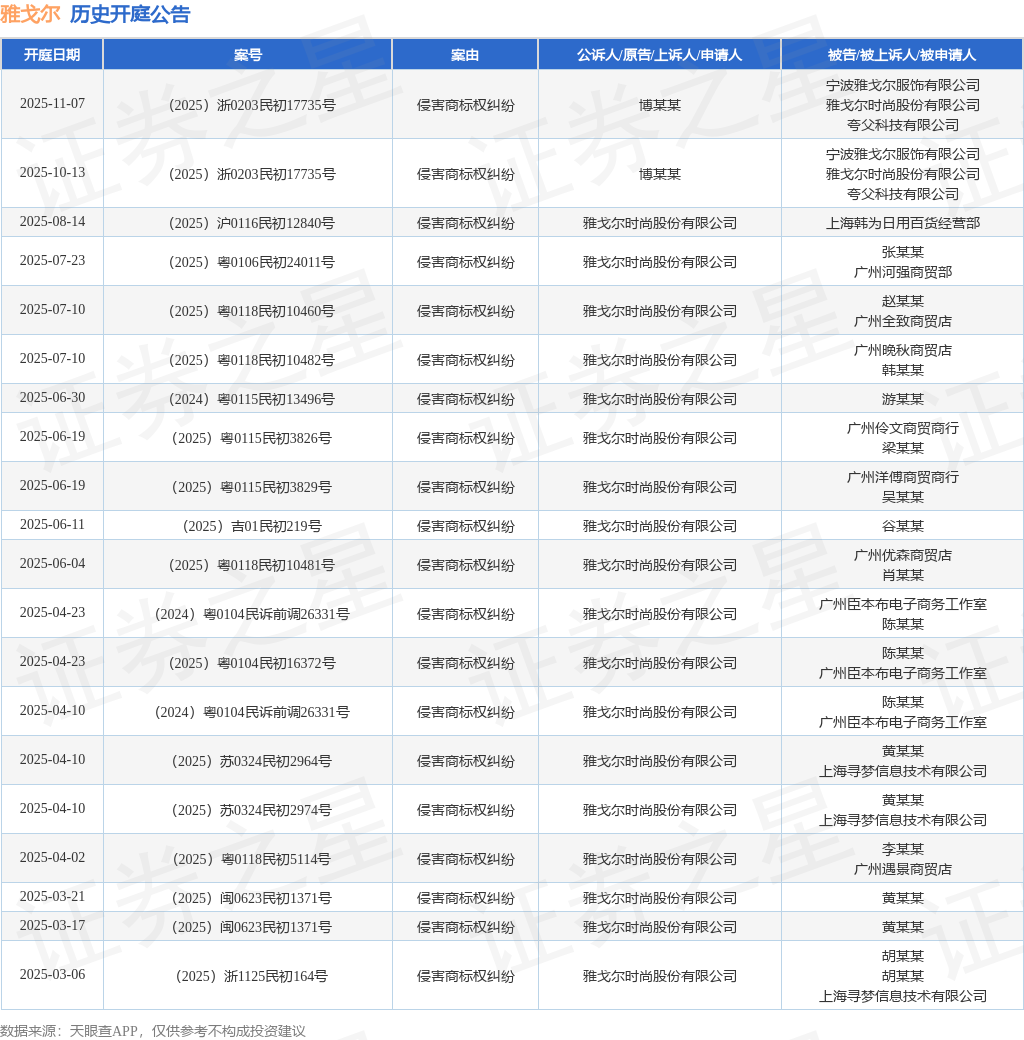1024x1040 pixels.
Task: Click case number 浙0203民初17735号 in the 2025-11-07 row
Action: tap(252, 105)
